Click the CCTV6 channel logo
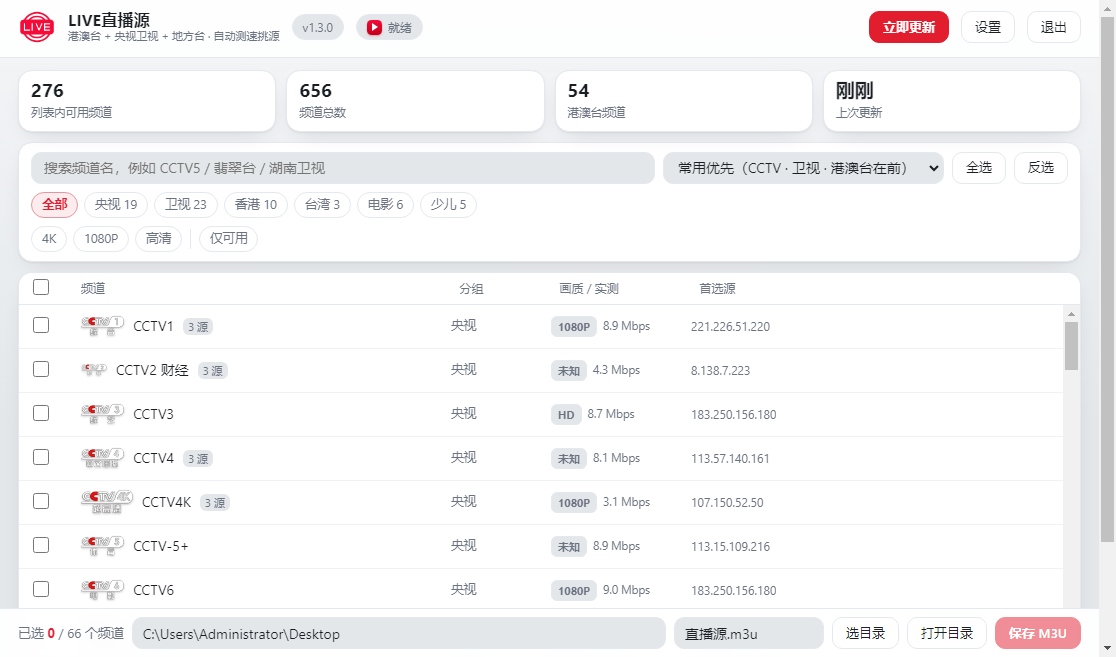The image size is (1116, 657). (x=102, y=590)
